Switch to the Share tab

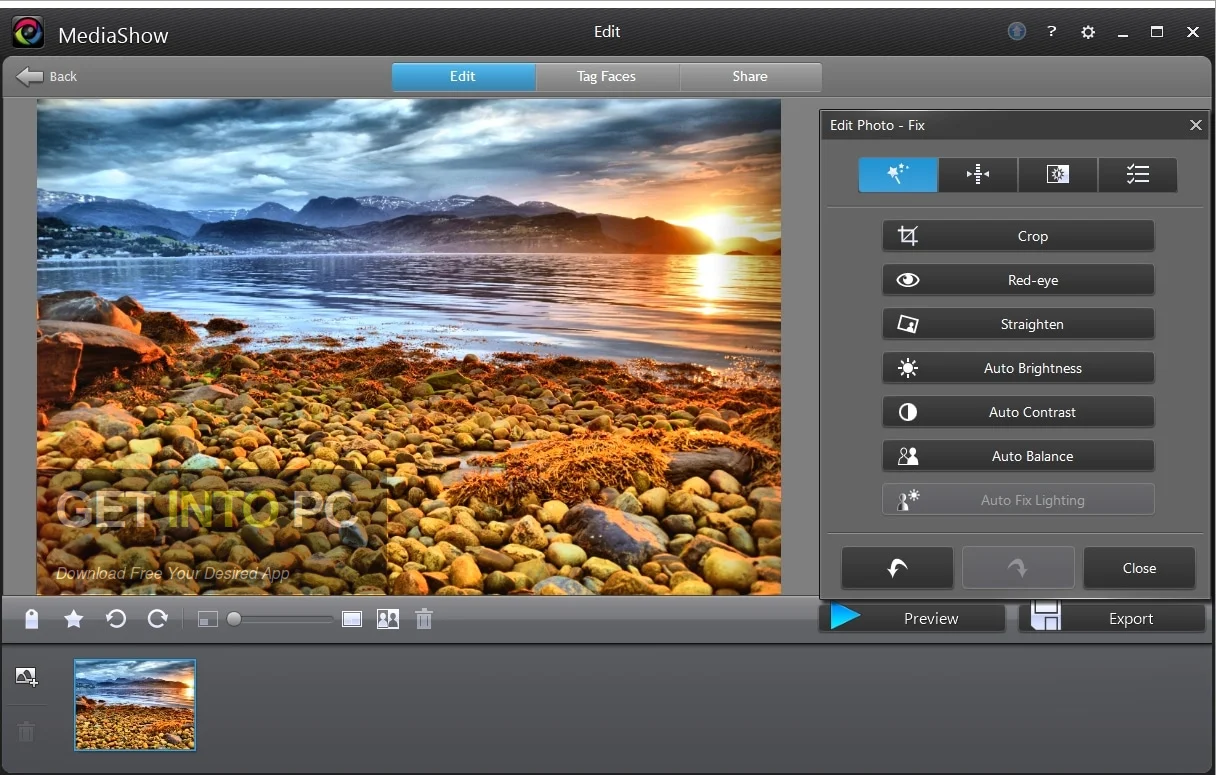[x=750, y=76]
